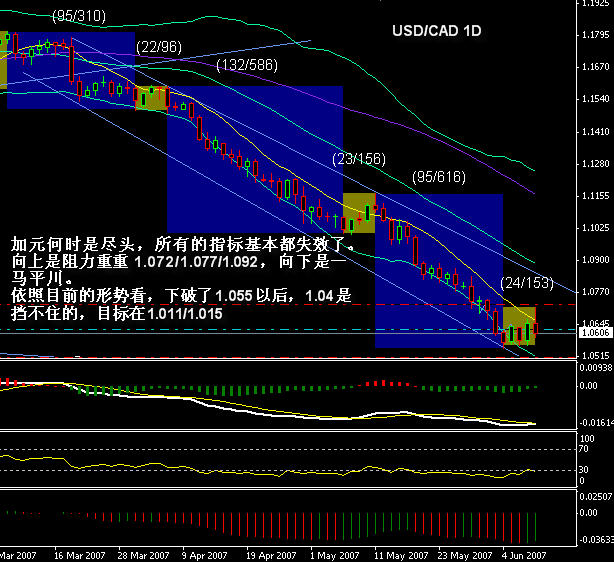Click the 1.1540 price axis label
Viewport: 614px width, 562px height.
[596, 99]
